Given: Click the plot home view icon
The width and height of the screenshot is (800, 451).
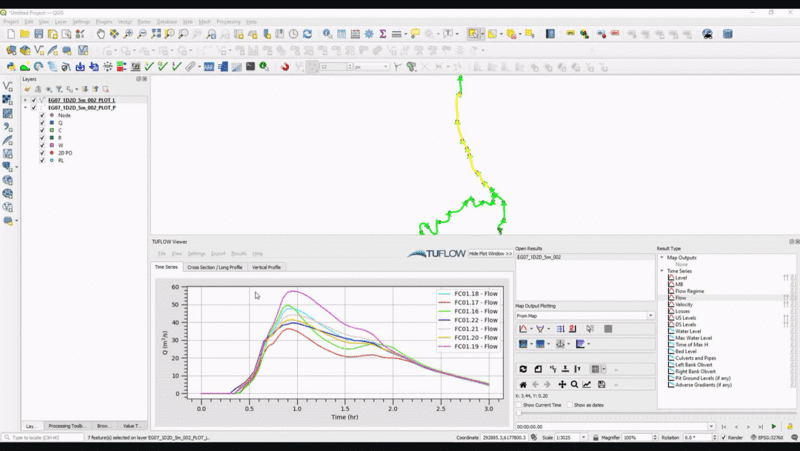Looking at the screenshot, I should point(523,384).
